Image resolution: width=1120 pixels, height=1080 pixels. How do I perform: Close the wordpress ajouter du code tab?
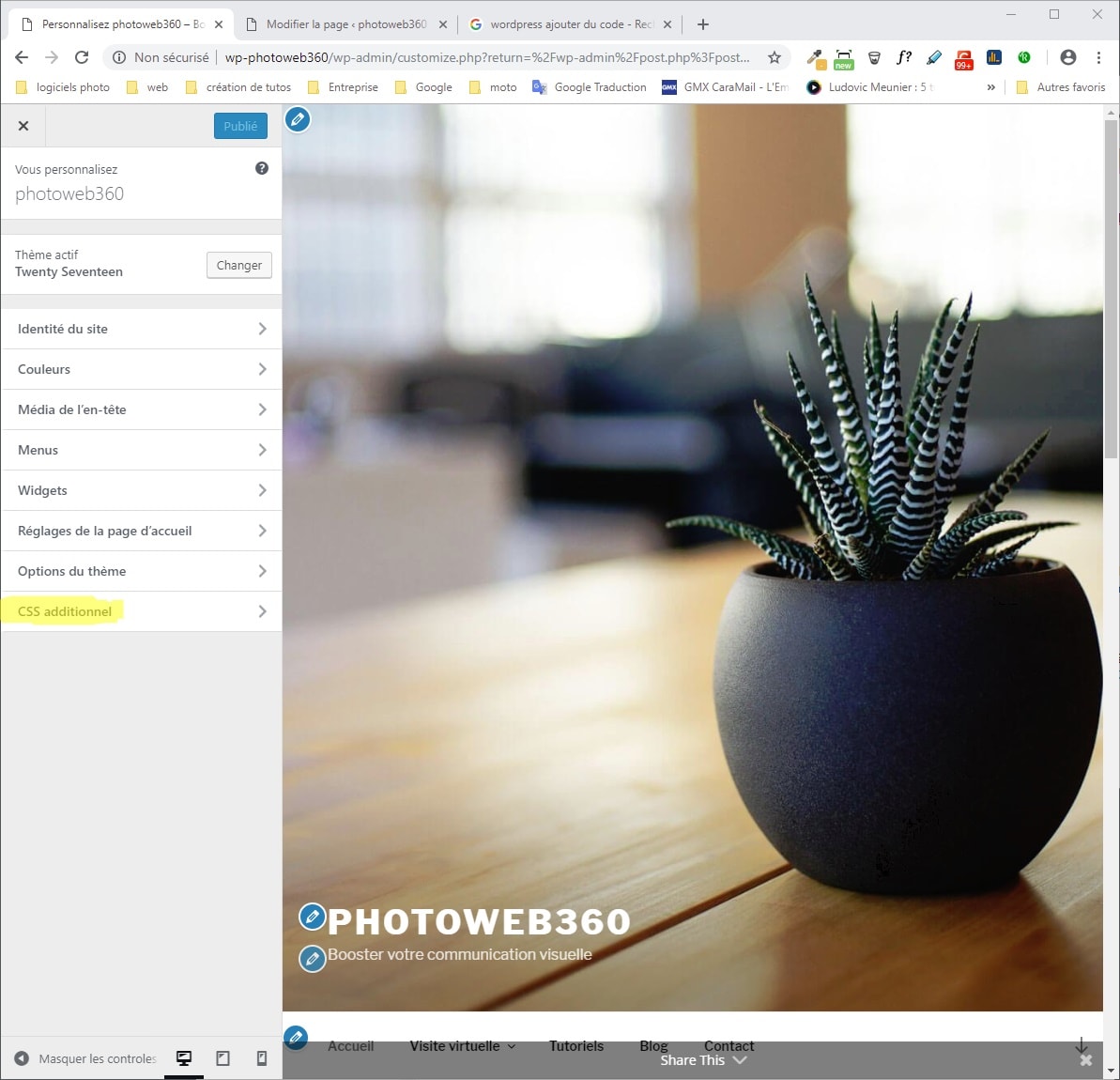pos(667,24)
